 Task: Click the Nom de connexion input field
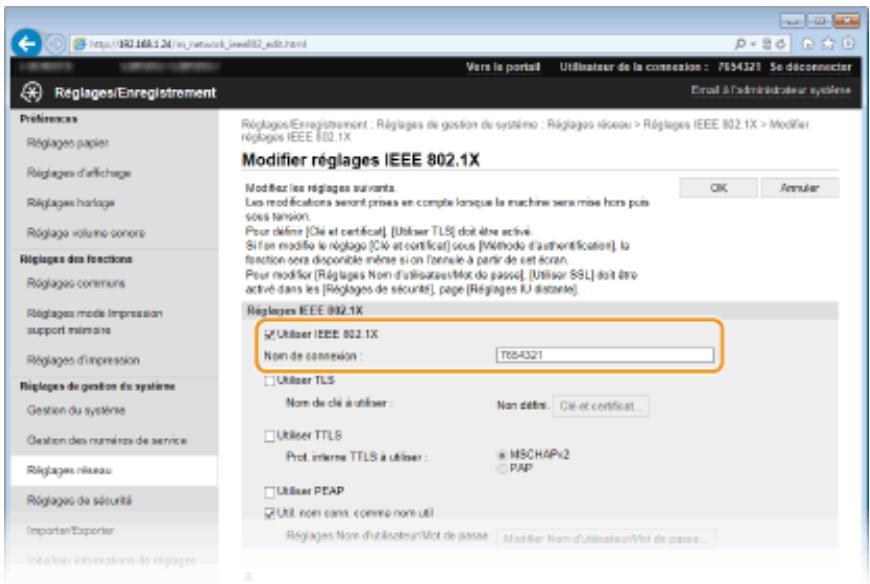tap(605, 355)
